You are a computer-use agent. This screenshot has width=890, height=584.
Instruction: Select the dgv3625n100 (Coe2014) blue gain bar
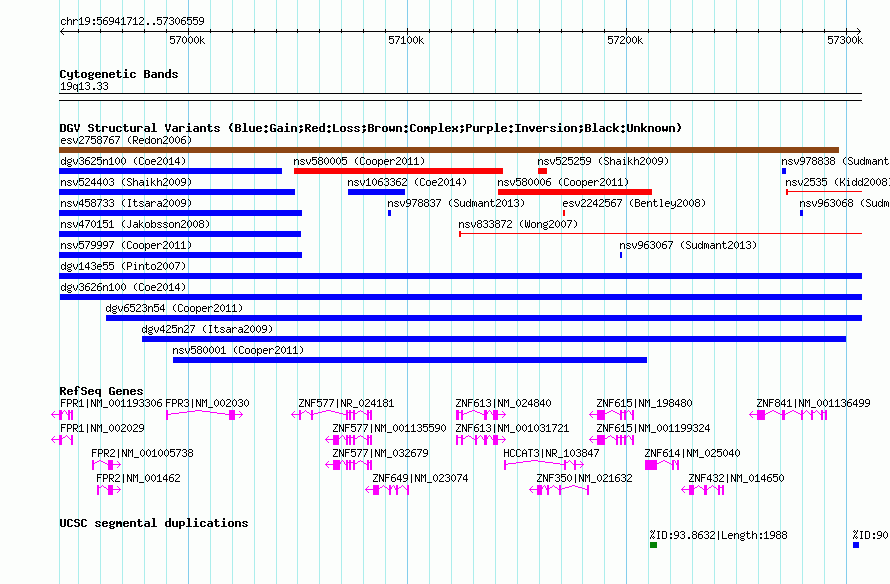coord(170,171)
